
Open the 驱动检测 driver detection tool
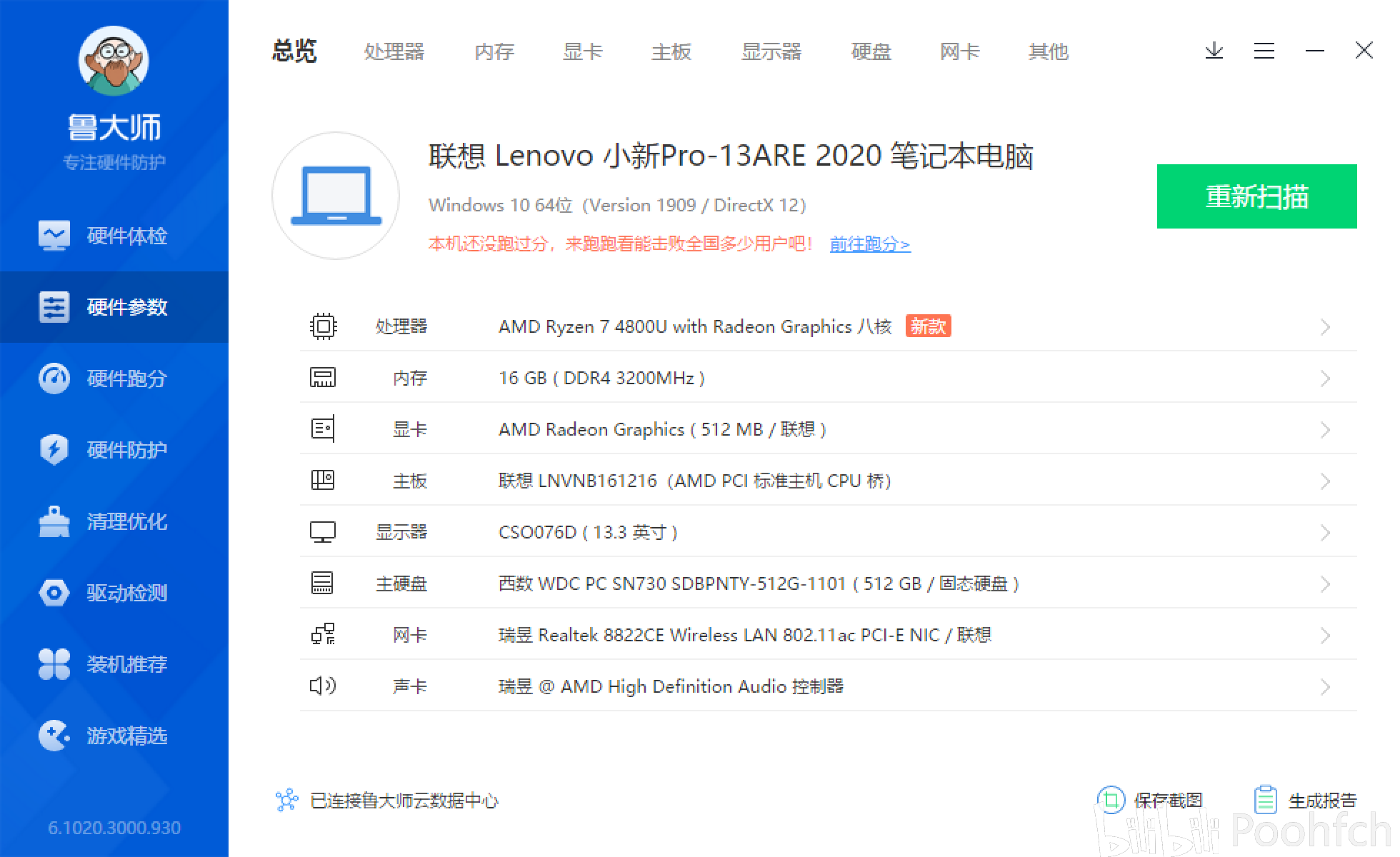(x=114, y=593)
